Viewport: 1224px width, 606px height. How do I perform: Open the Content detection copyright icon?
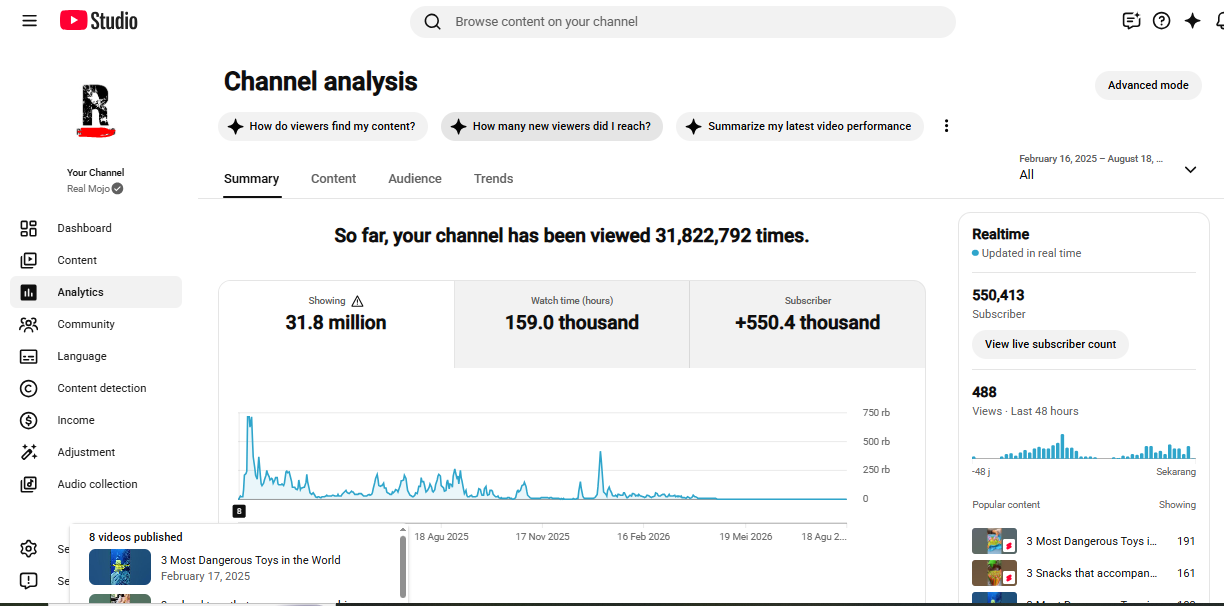pos(29,388)
